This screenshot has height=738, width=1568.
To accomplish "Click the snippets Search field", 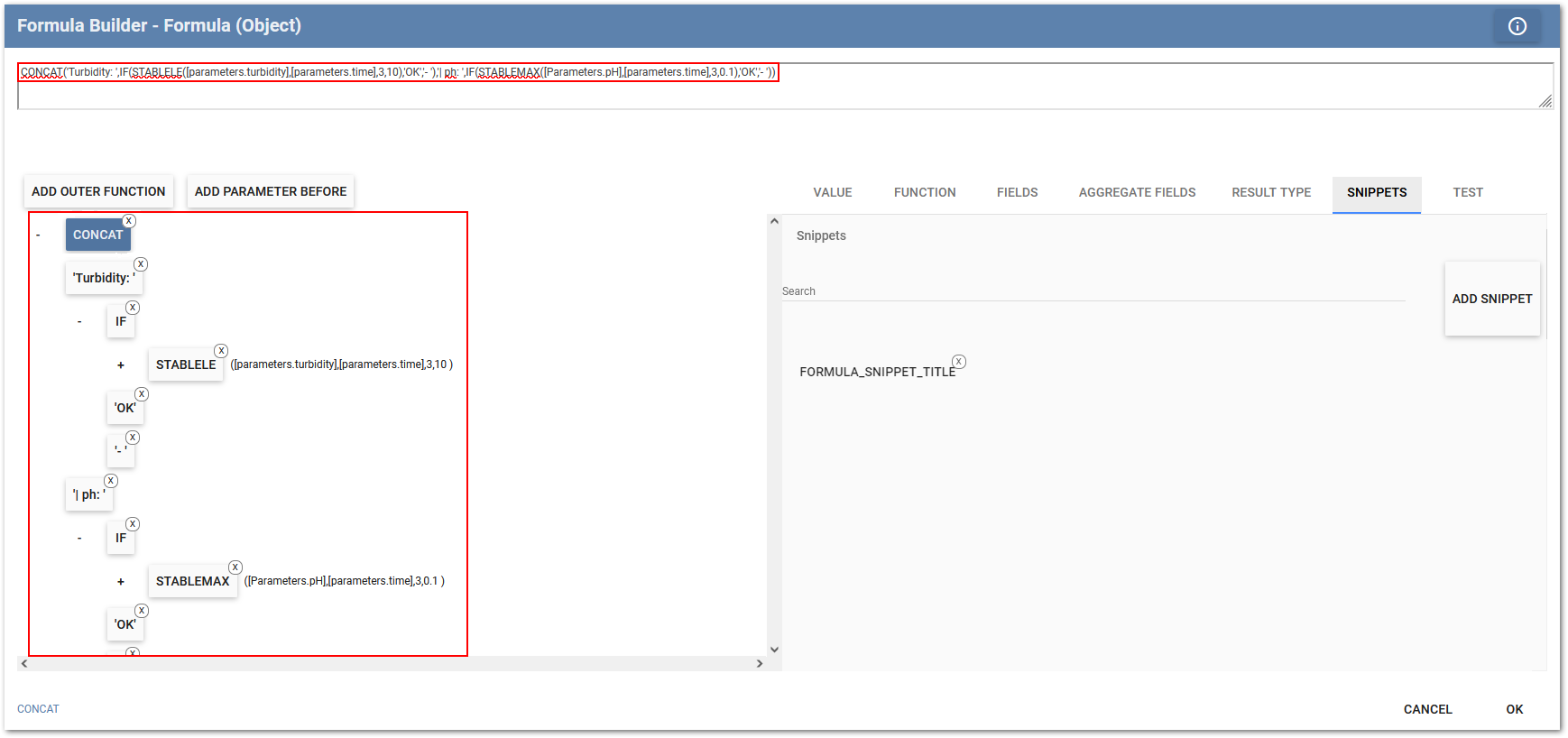I will 1092,291.
